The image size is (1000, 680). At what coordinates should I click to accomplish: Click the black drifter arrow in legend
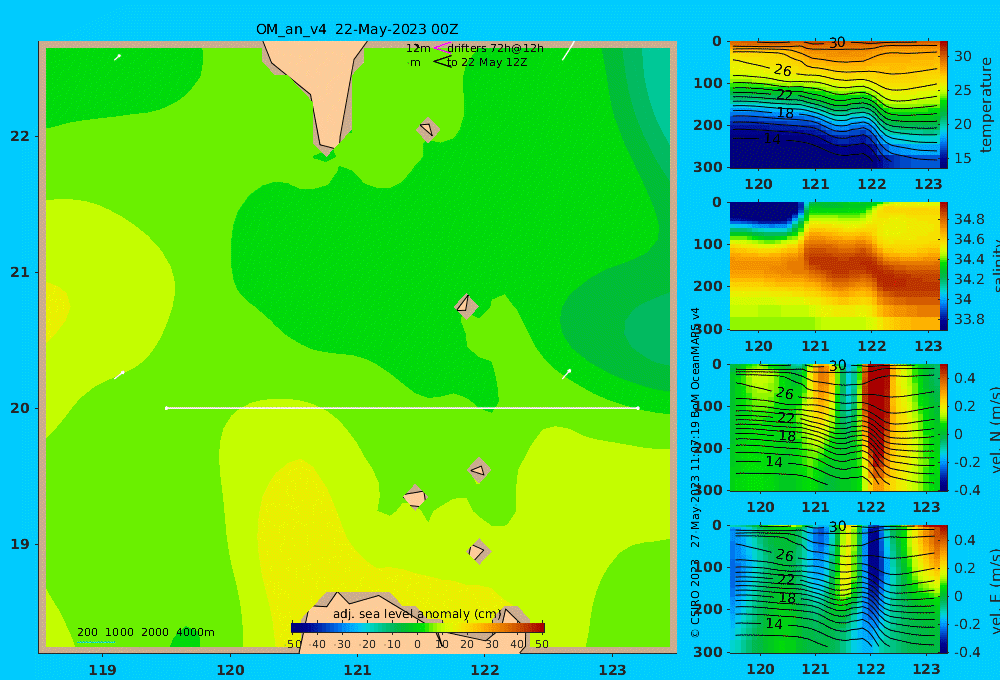[441, 62]
